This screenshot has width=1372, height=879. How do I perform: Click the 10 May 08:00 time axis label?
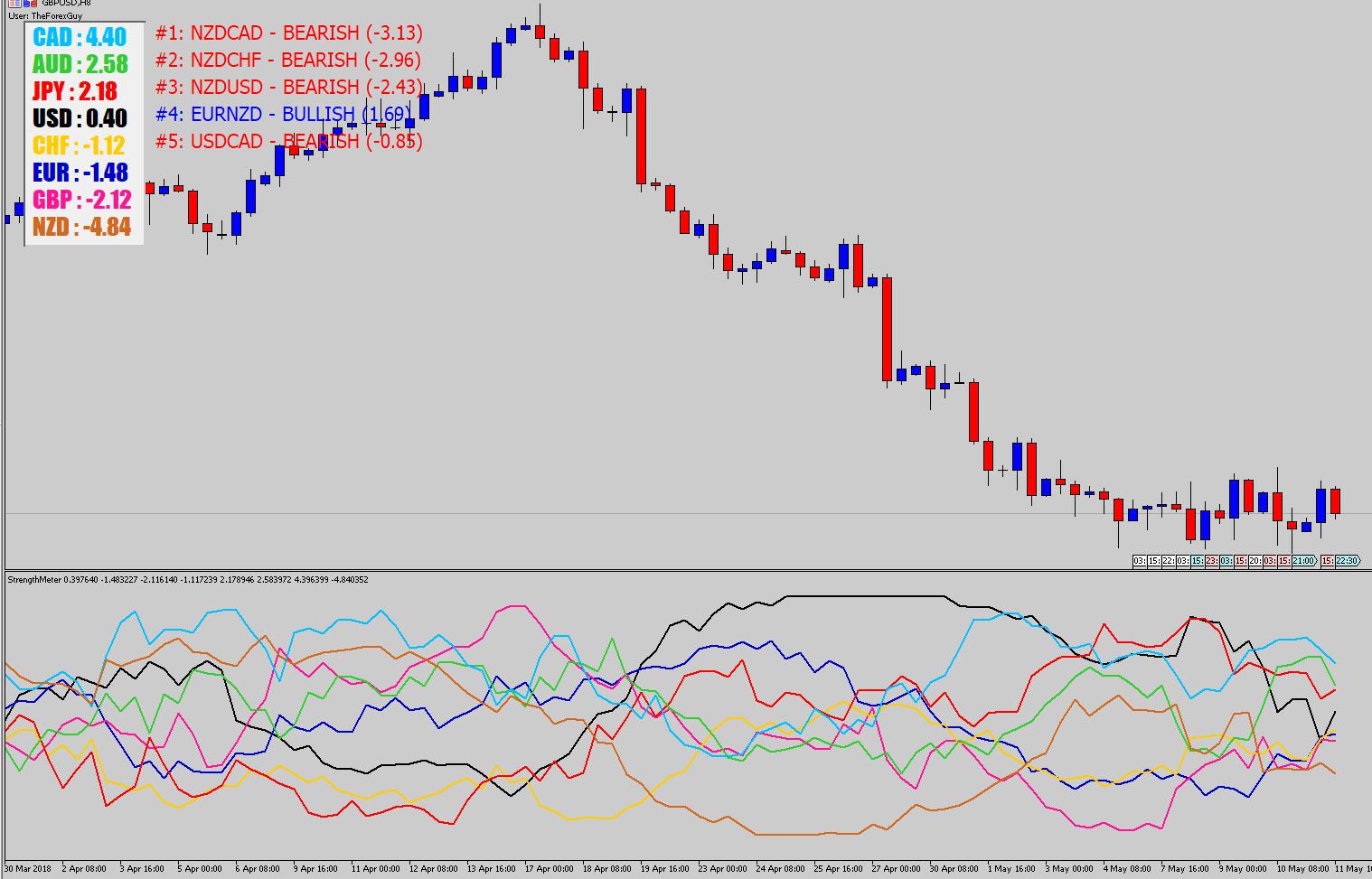click(1302, 869)
